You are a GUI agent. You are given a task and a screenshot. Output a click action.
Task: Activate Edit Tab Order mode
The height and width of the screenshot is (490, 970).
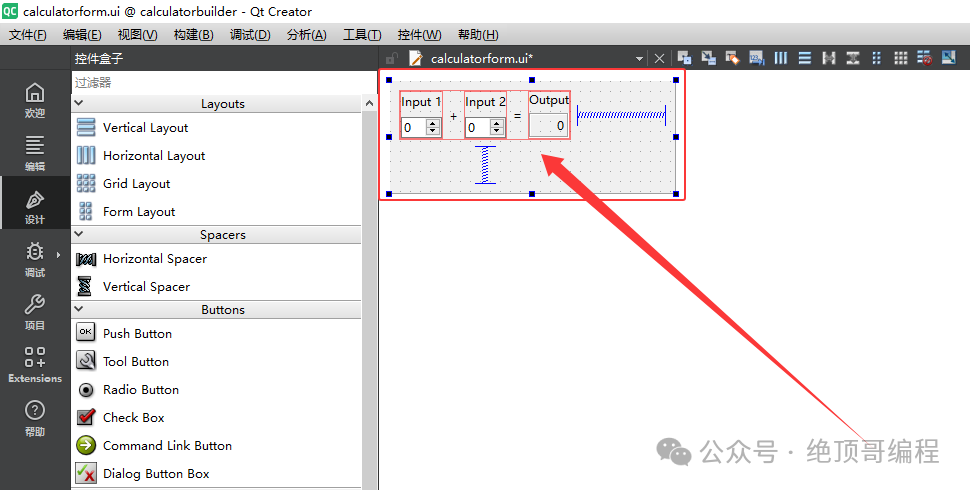point(757,58)
